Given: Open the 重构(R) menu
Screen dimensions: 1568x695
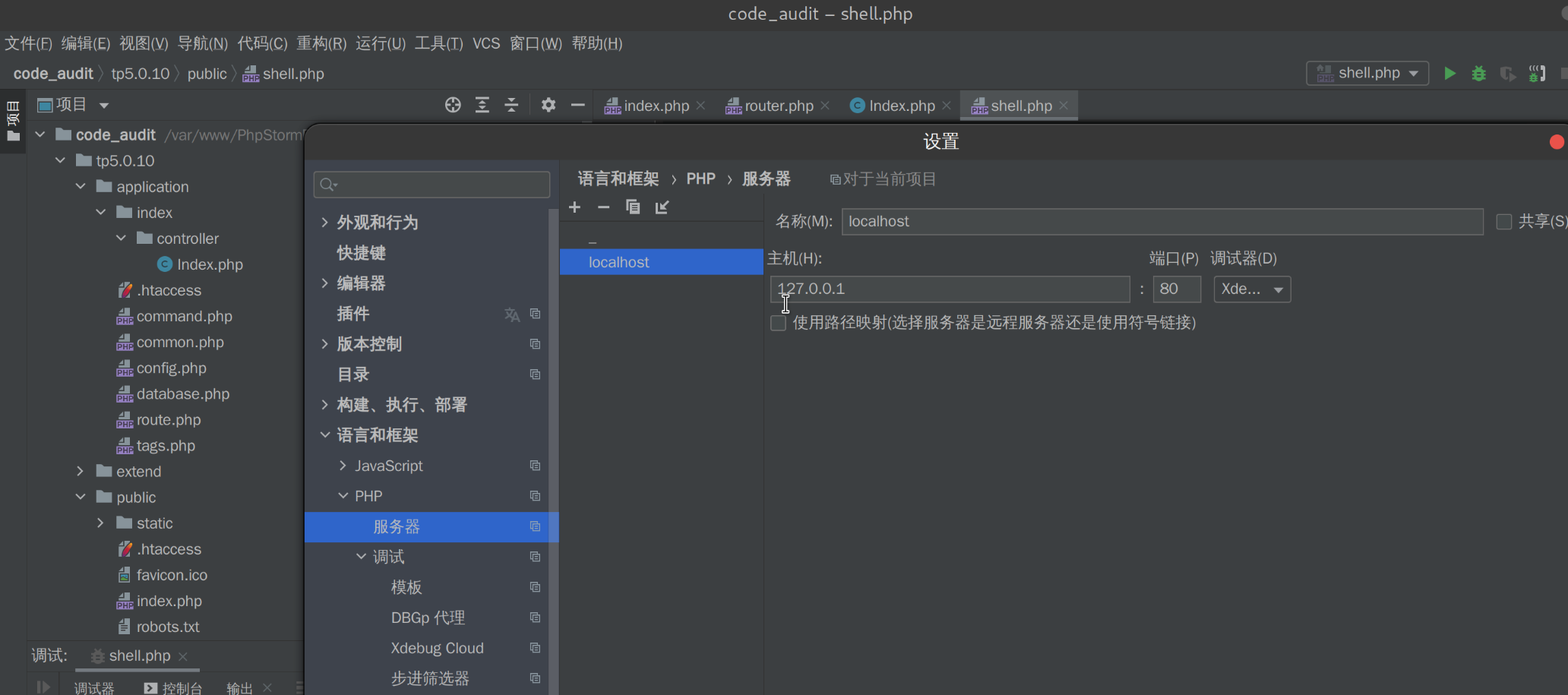Looking at the screenshot, I should click(x=321, y=43).
